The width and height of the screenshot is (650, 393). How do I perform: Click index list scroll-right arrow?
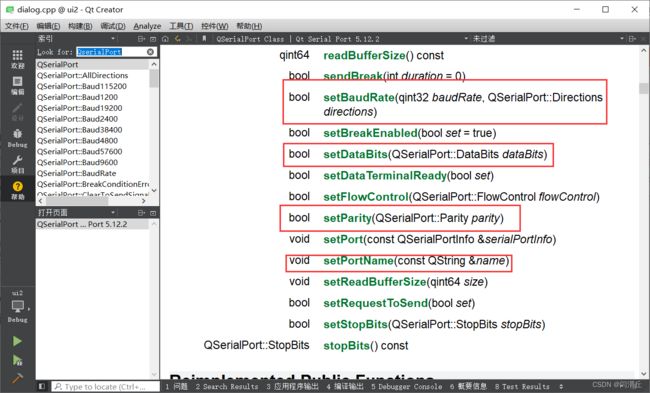pos(144,201)
